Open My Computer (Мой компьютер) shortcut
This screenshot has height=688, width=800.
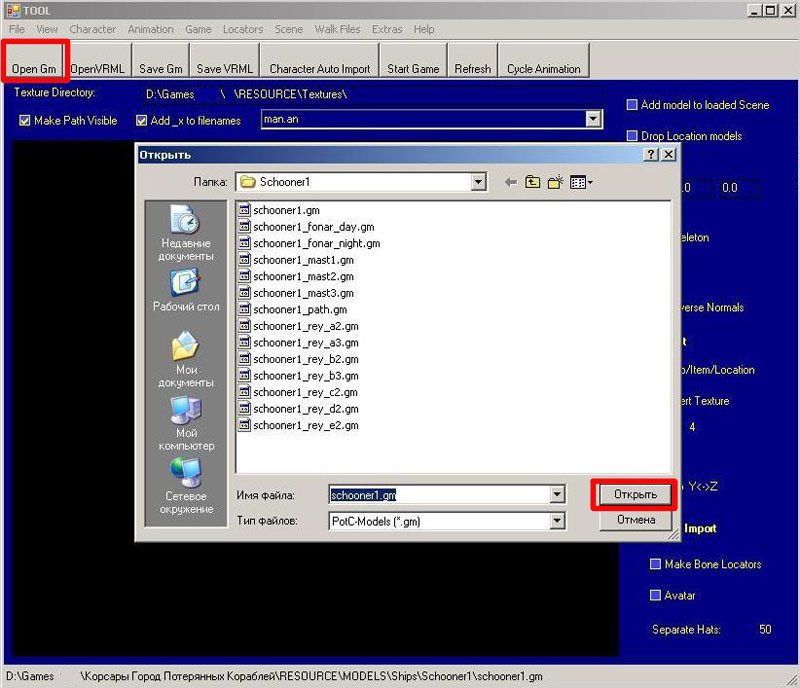[x=186, y=424]
